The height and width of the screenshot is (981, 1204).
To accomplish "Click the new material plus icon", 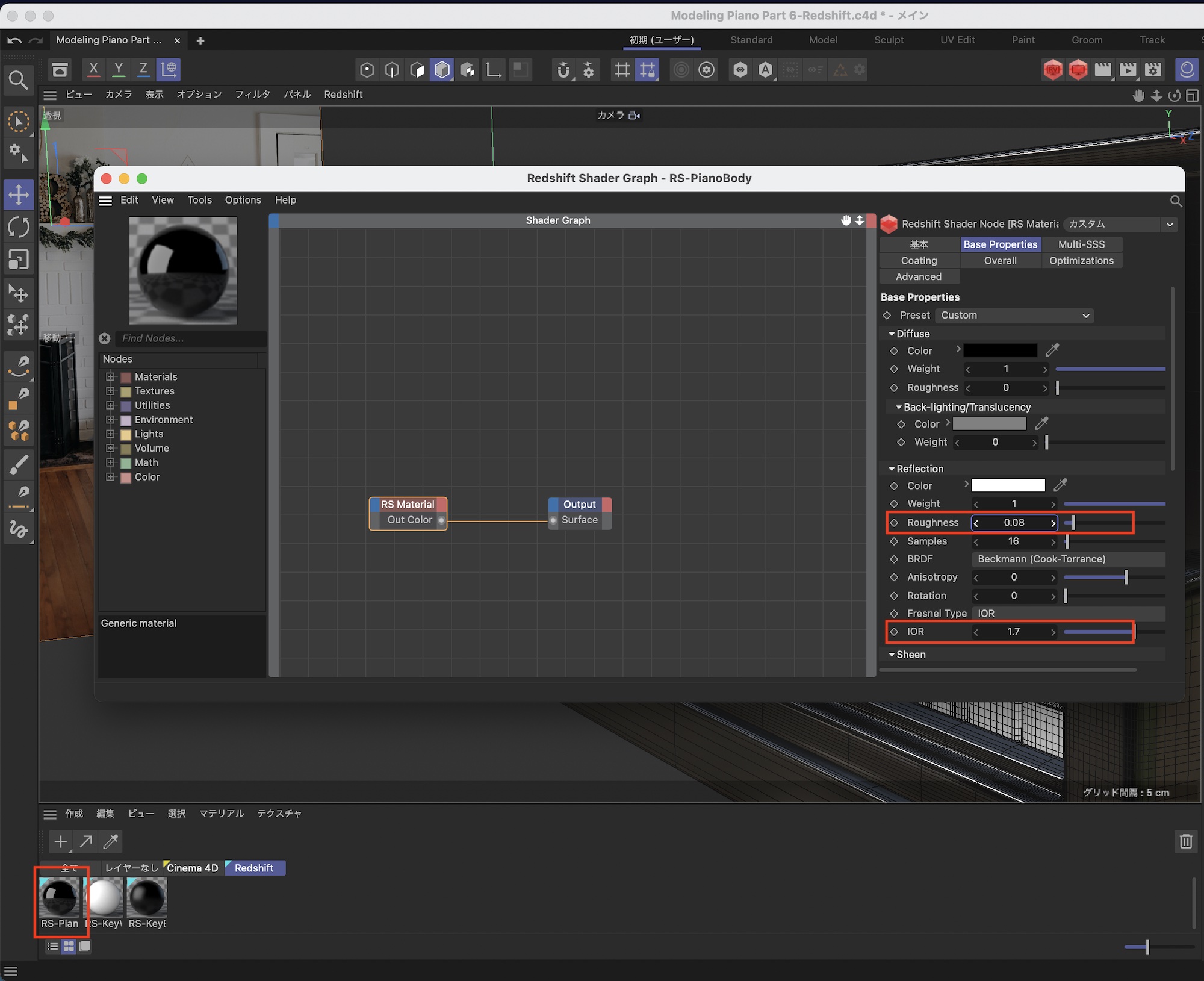I will 60,841.
